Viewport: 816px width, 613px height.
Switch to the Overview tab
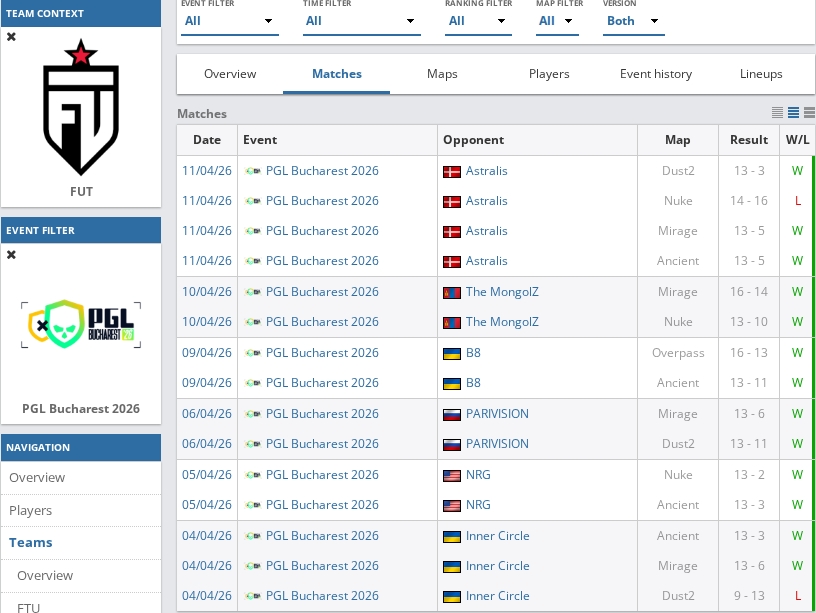(230, 74)
